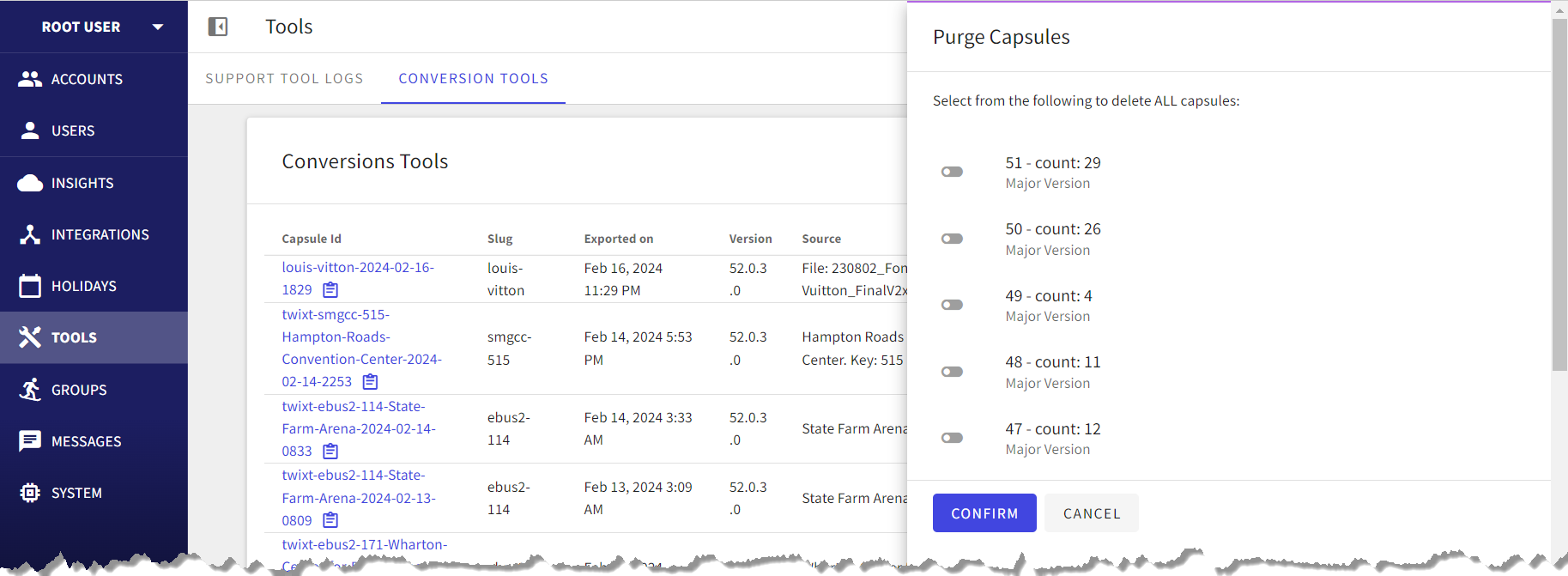Select the '48 - count: 11' label
1568x576 pixels.
point(1053,362)
